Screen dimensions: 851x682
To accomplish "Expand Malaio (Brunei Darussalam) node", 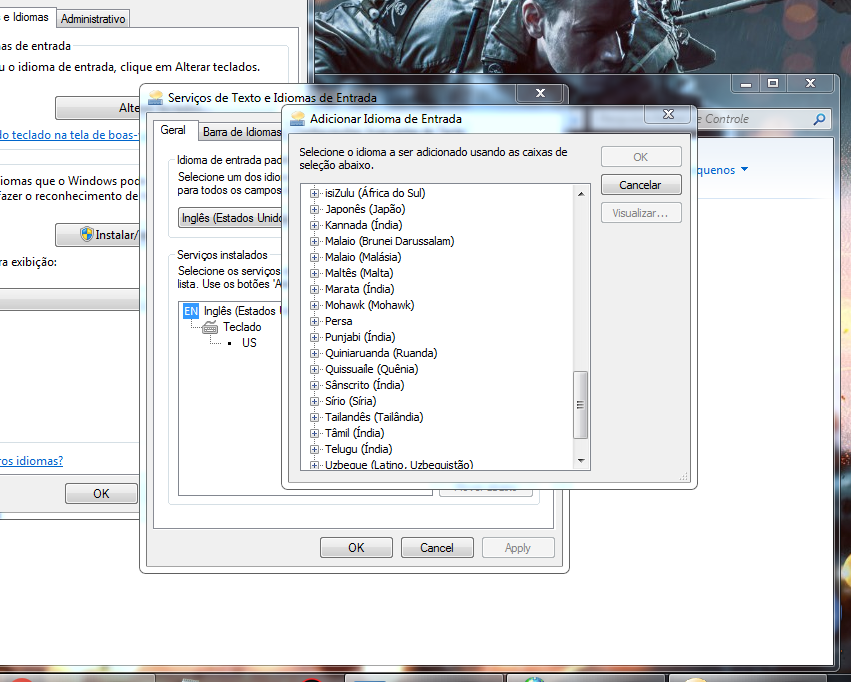I will click(314, 241).
